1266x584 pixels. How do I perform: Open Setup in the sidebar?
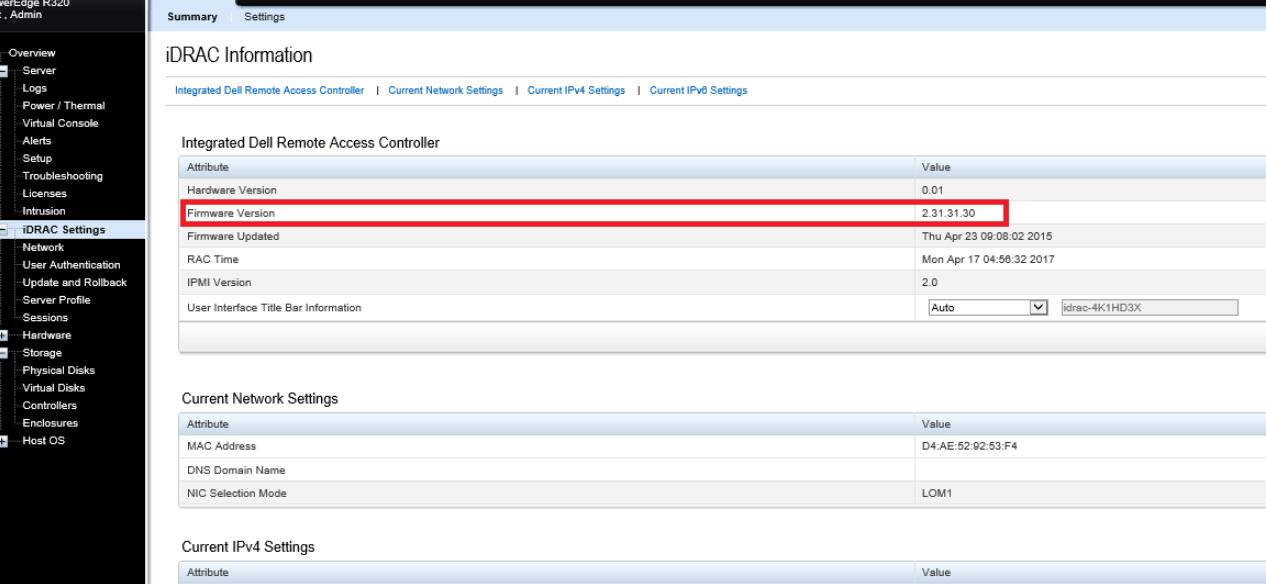point(37,159)
